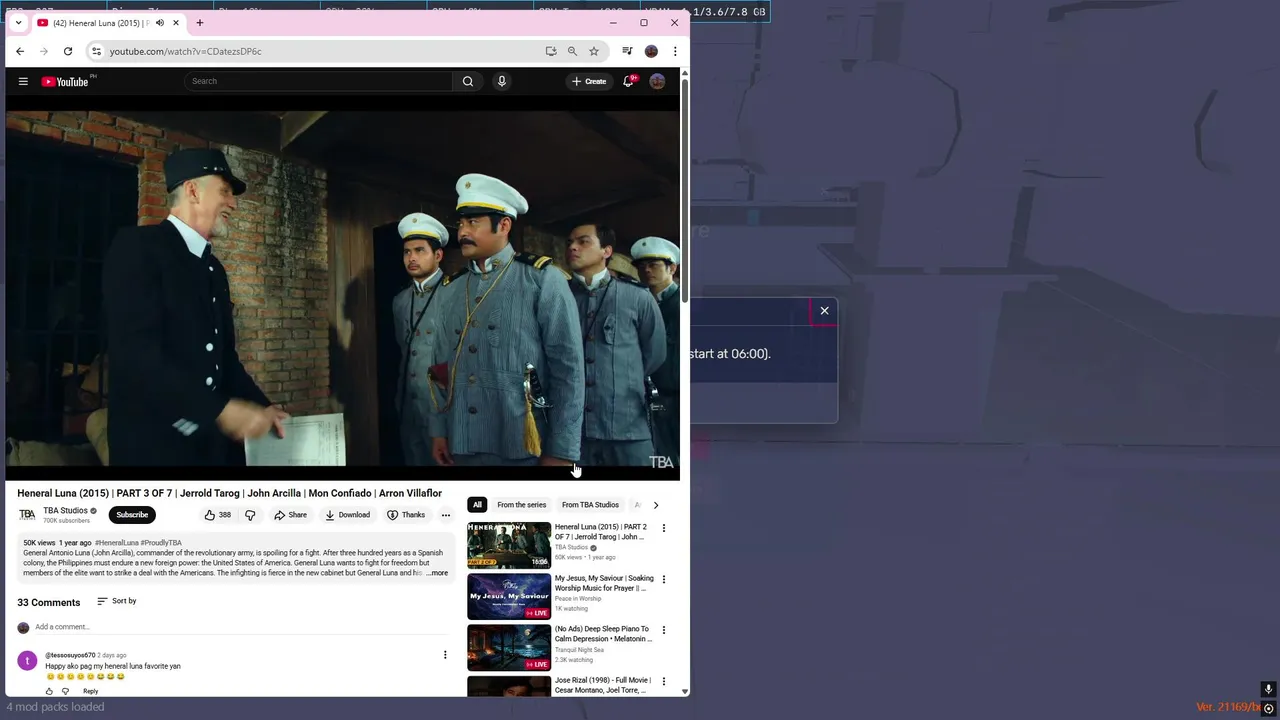Open Heneral Luna PART 2 thumbnail
The image size is (1280, 720).
coord(509,545)
